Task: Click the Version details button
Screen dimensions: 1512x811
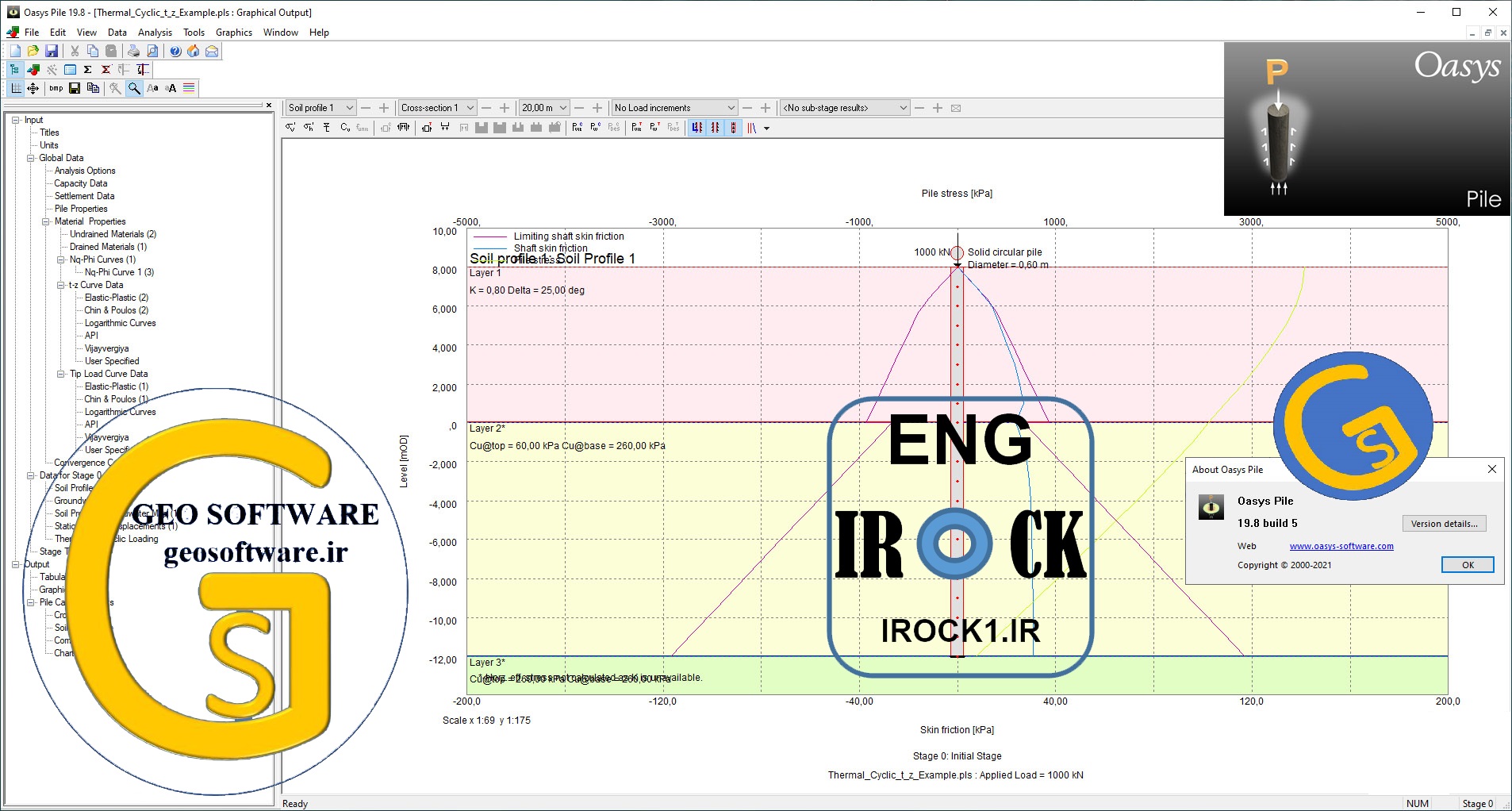Action: pyautogui.click(x=1444, y=524)
